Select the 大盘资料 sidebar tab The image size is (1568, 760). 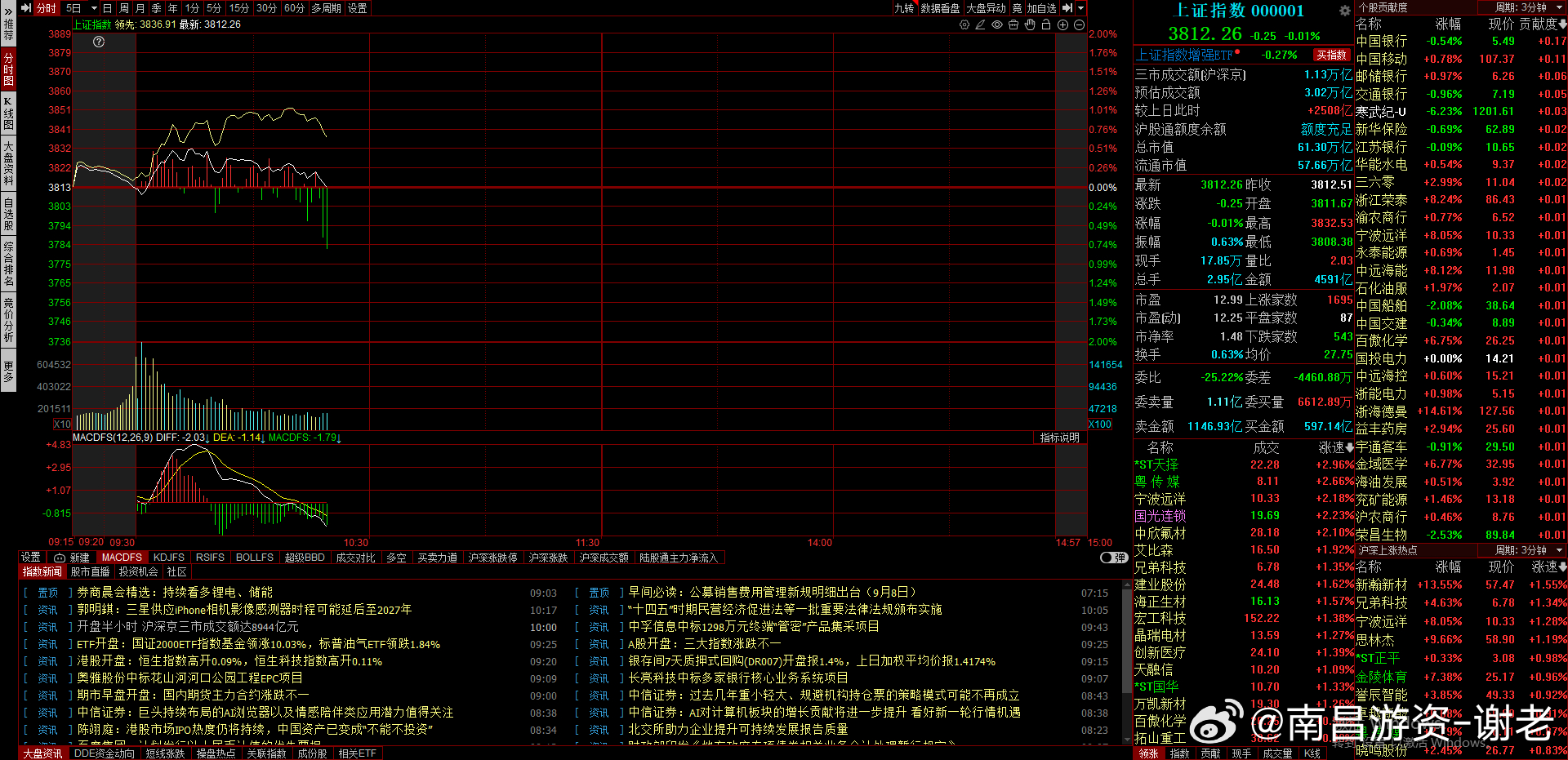pos(8,163)
